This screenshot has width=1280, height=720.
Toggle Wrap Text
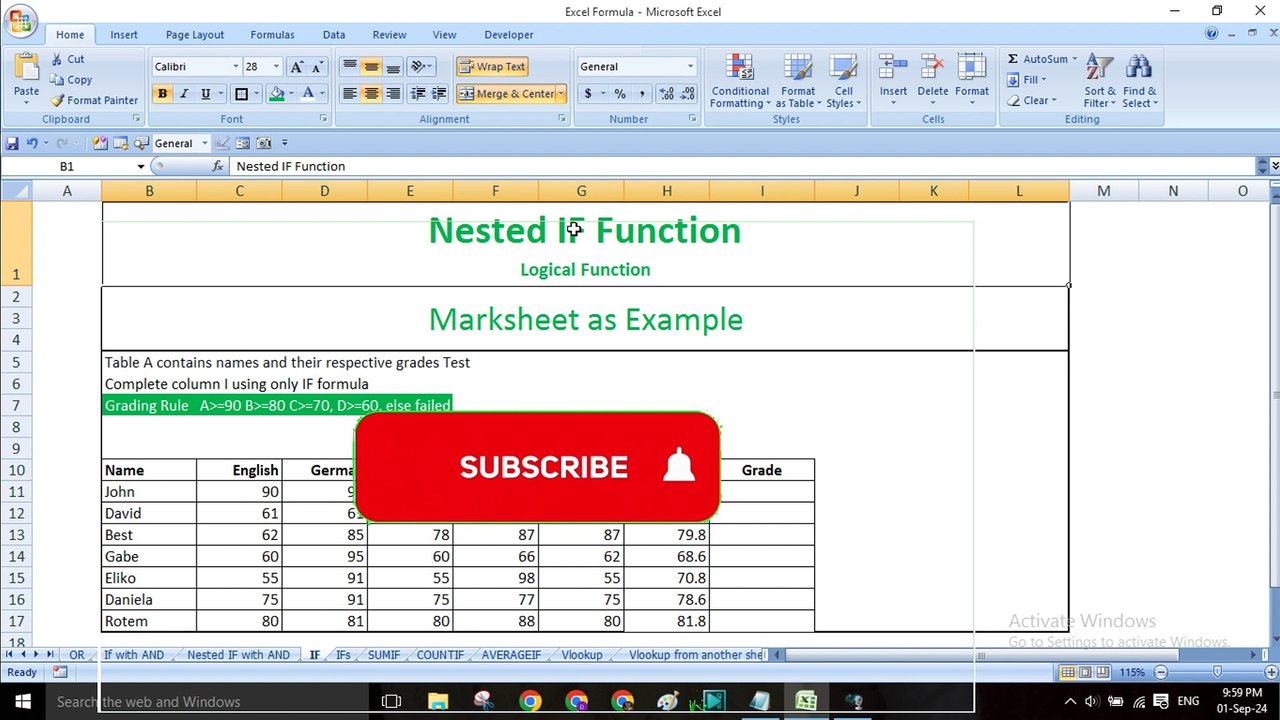[x=492, y=67]
